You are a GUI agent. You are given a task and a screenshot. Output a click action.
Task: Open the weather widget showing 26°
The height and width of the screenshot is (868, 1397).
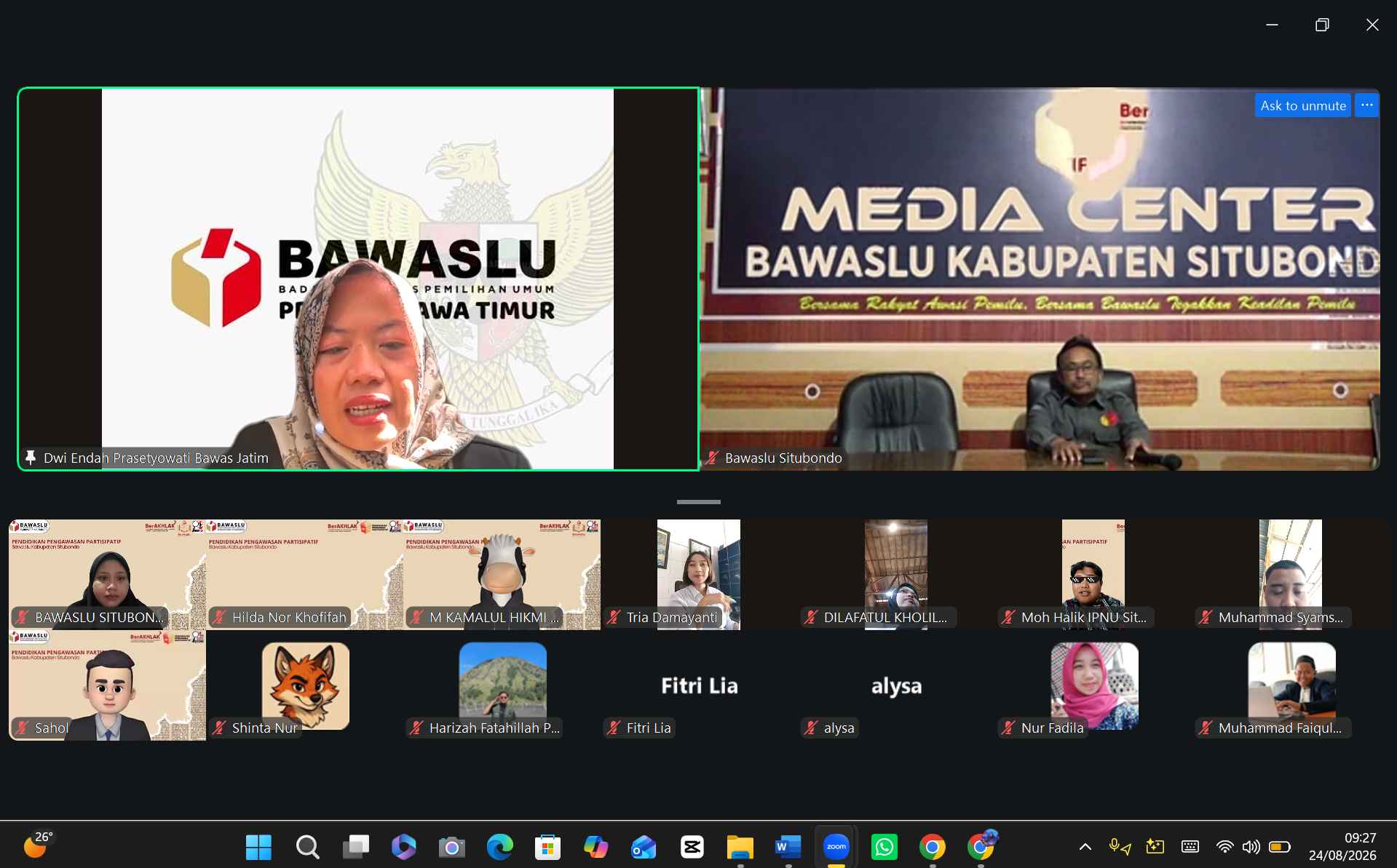pyautogui.click(x=38, y=845)
